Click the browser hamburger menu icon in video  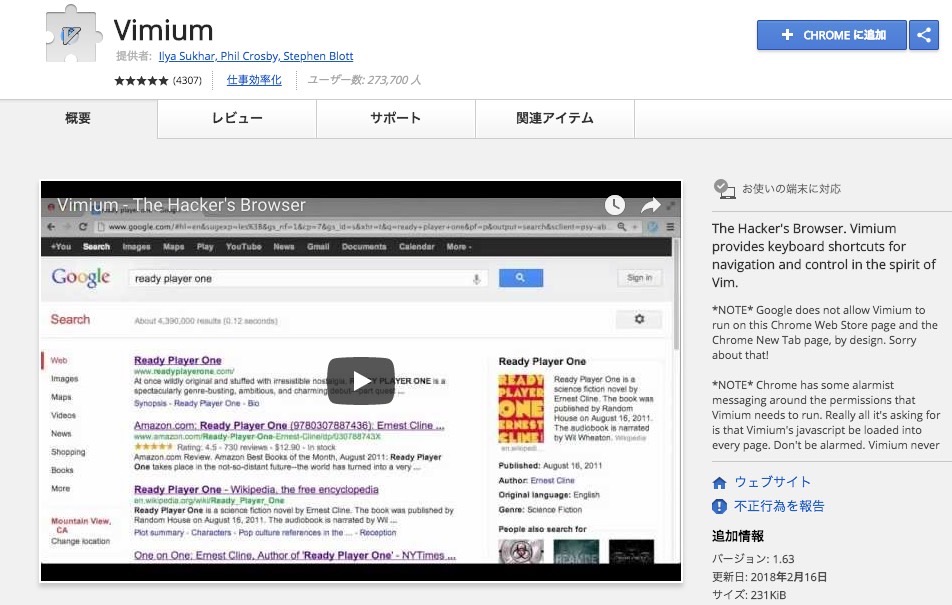pyautogui.click(x=670, y=227)
